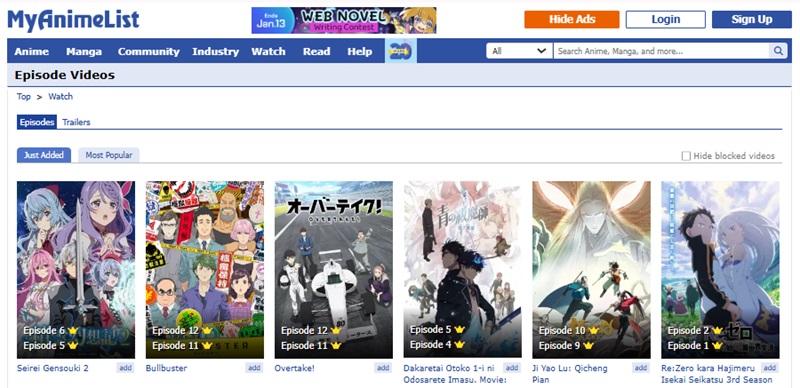Switch to the Most Popular tab
Image resolution: width=800 pixels, height=388 pixels.
109,155
